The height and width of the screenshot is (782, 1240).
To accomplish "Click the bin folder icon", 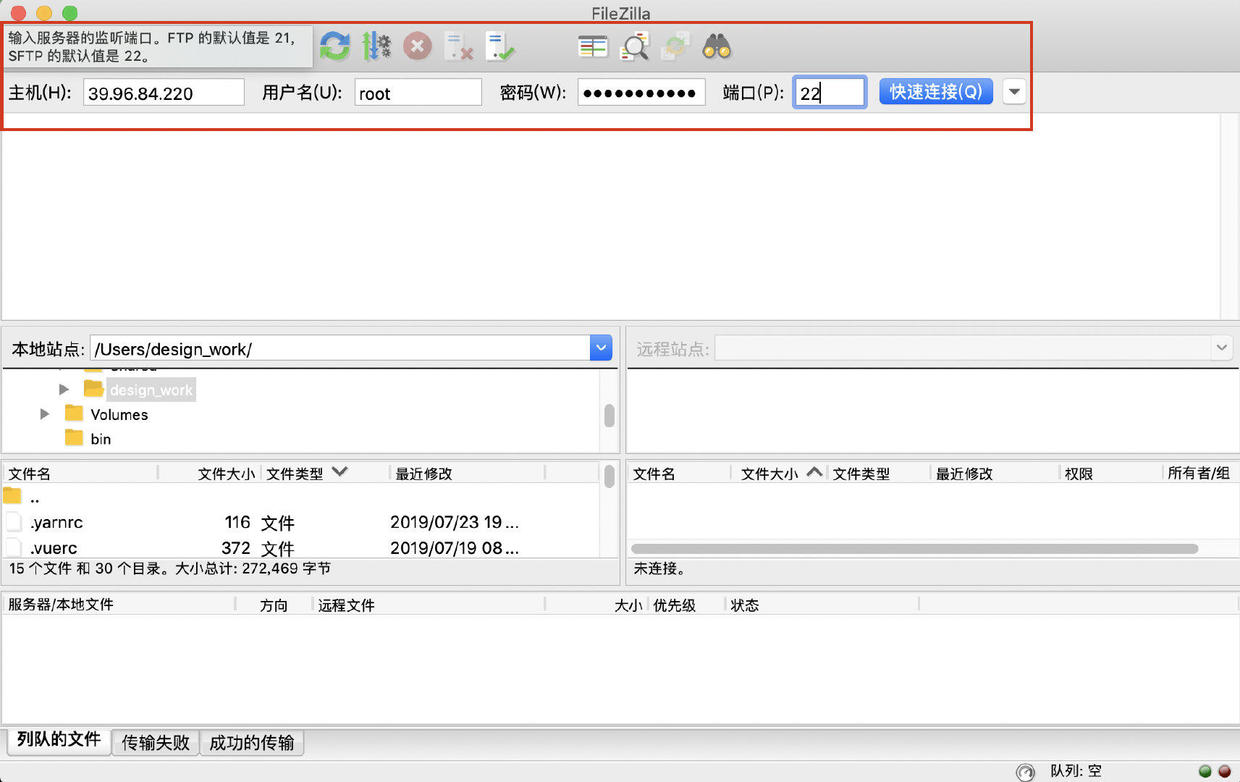I will (x=74, y=438).
